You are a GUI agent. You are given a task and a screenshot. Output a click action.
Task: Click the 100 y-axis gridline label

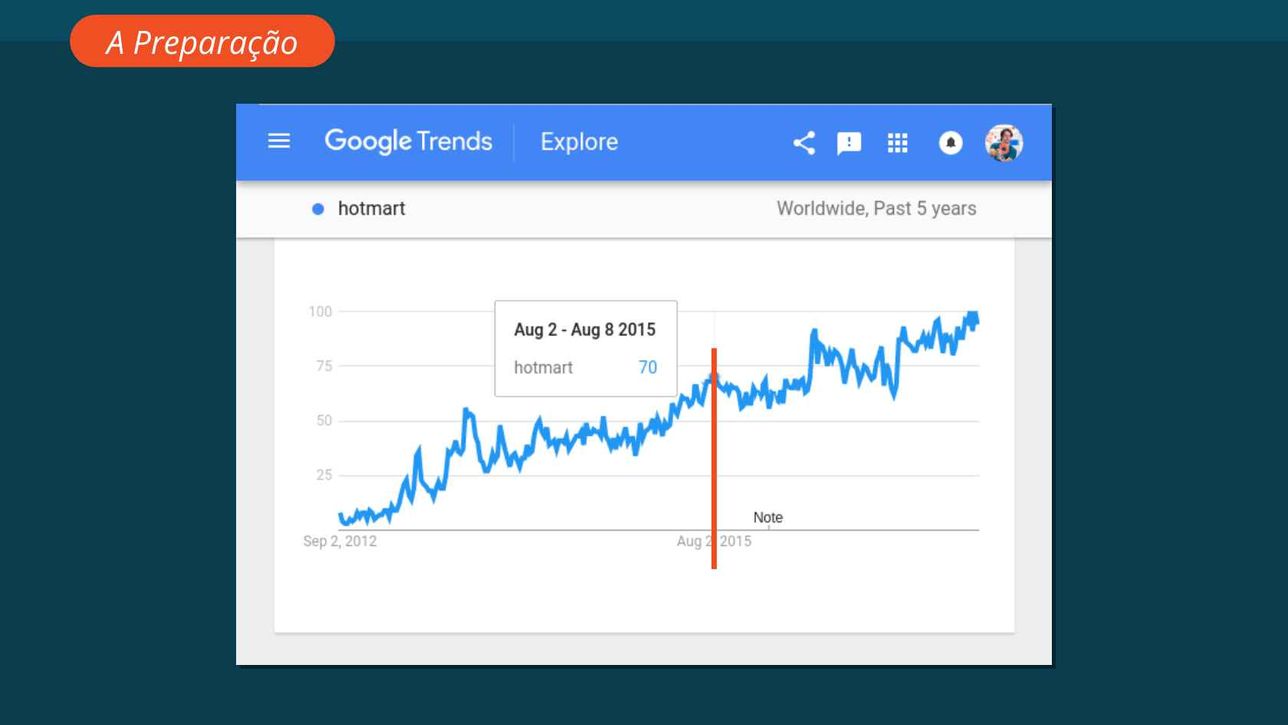(x=320, y=312)
